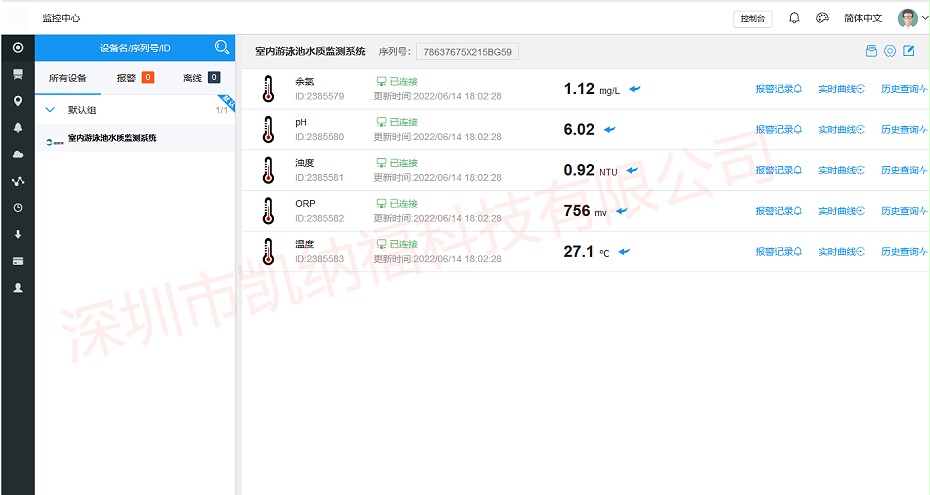930x495 pixels.
Task: Click the 已连接 status in pH row
Action: (x=397, y=122)
